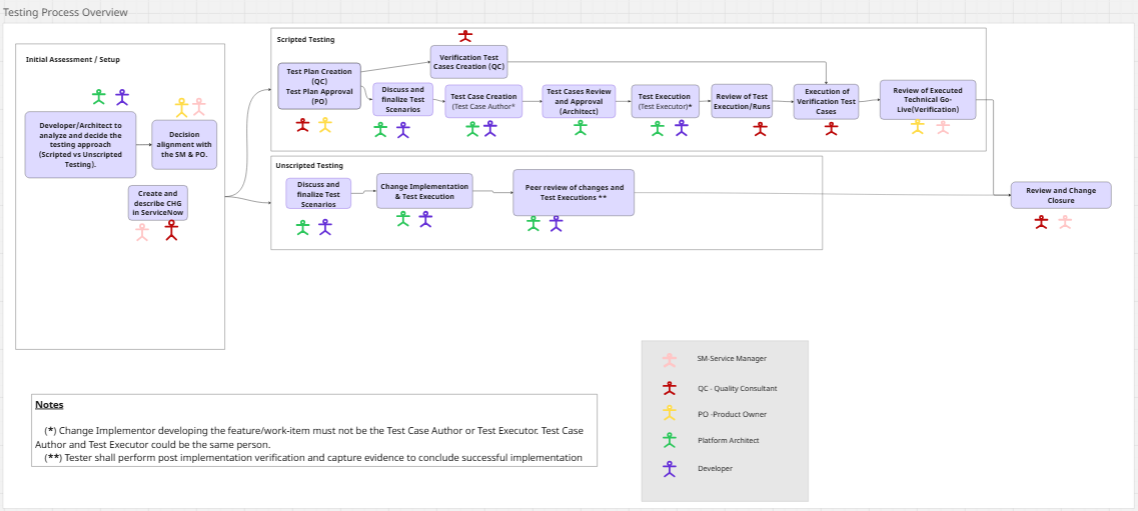Click green figure below Peer review of changes
The image size is (1138, 511).
(x=533, y=224)
